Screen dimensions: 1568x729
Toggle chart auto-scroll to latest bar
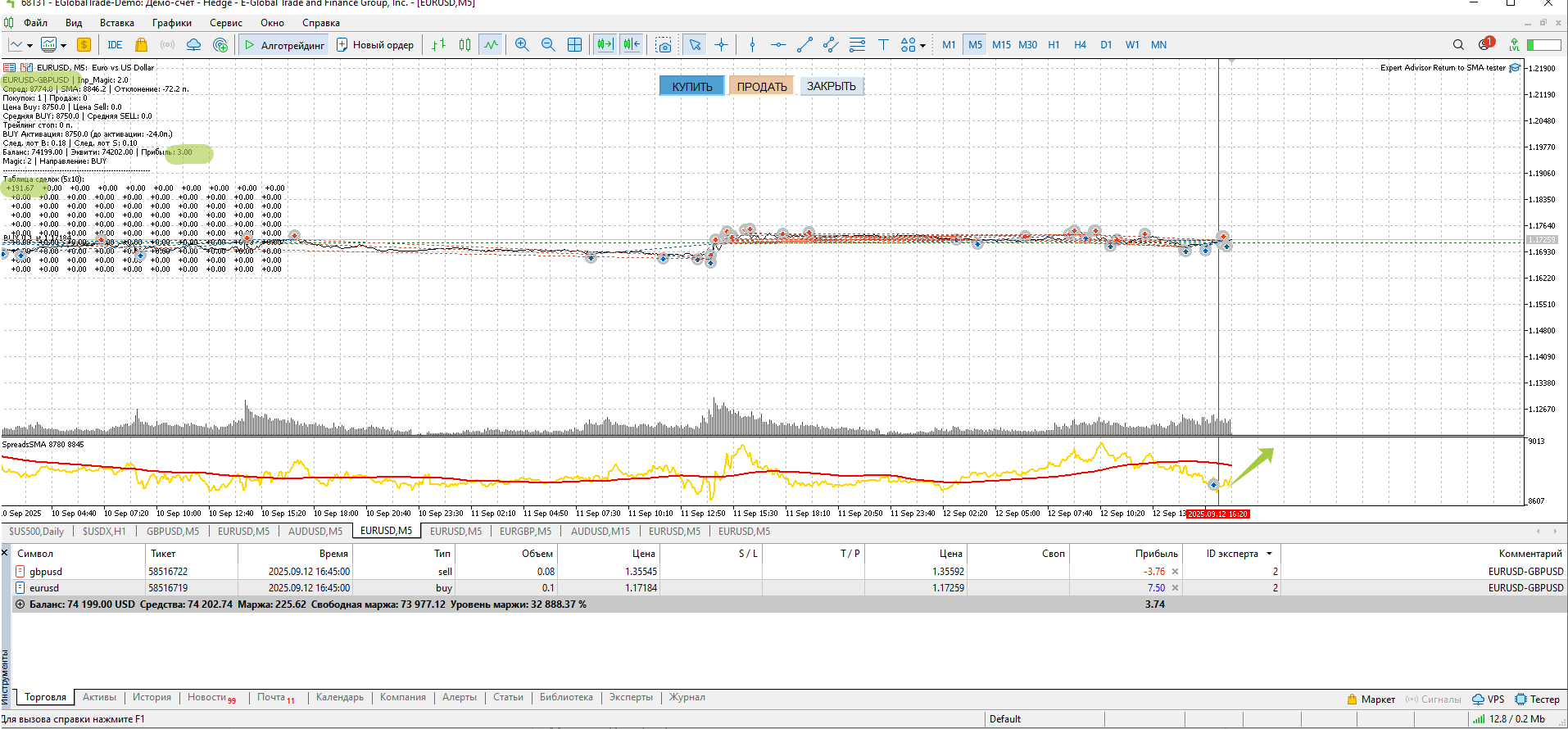click(x=605, y=45)
